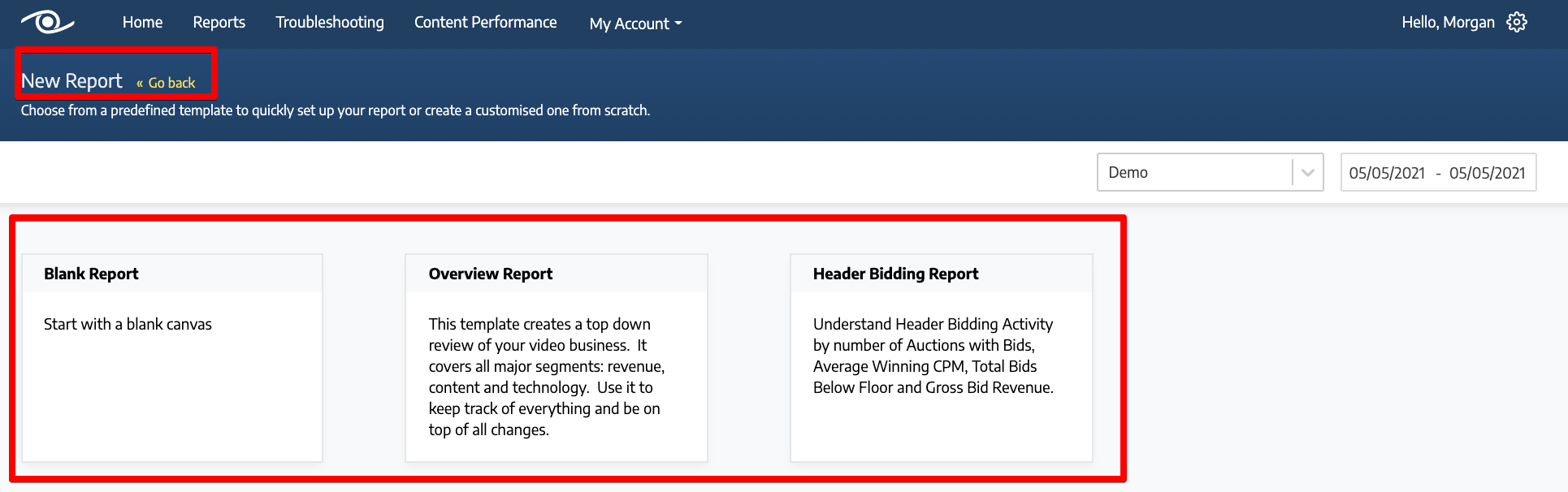Expand the My Account dropdown
This screenshot has width=1568, height=492.
[x=636, y=24]
